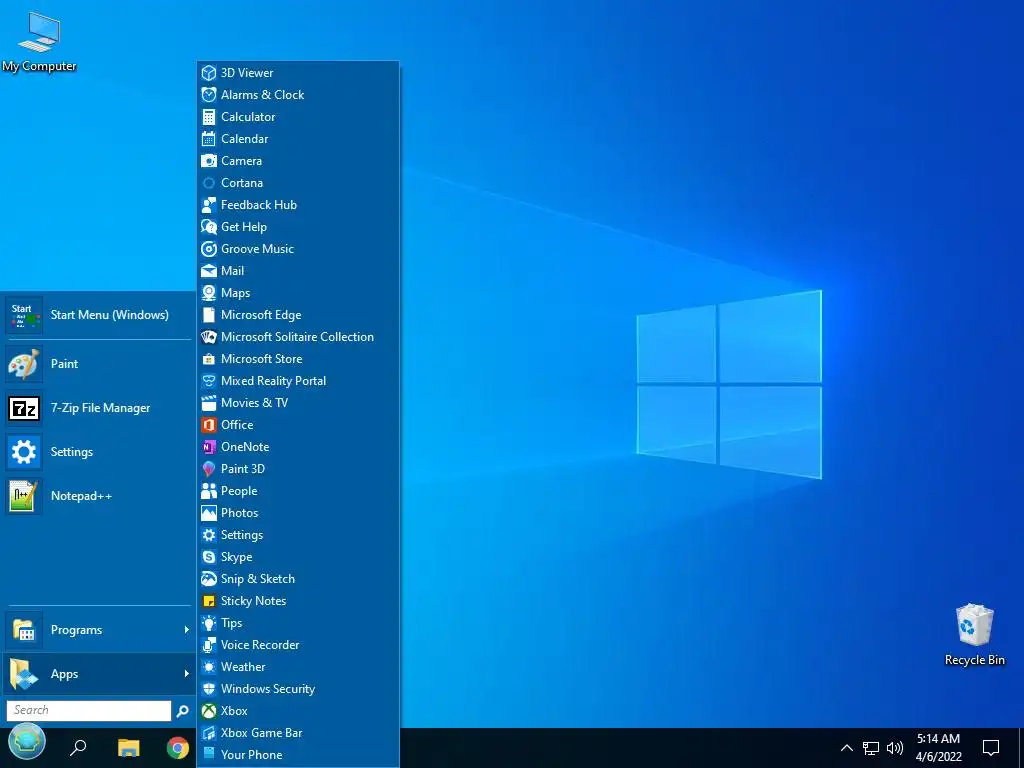Open Settings in the Apps submenu list

(x=298, y=535)
